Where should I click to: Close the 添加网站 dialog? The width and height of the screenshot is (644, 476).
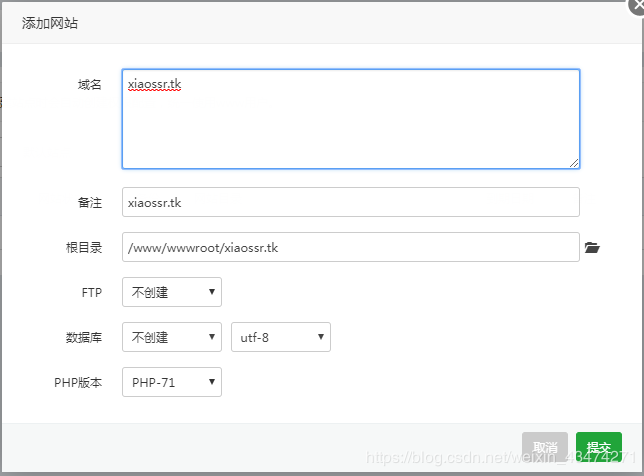pos(637,5)
